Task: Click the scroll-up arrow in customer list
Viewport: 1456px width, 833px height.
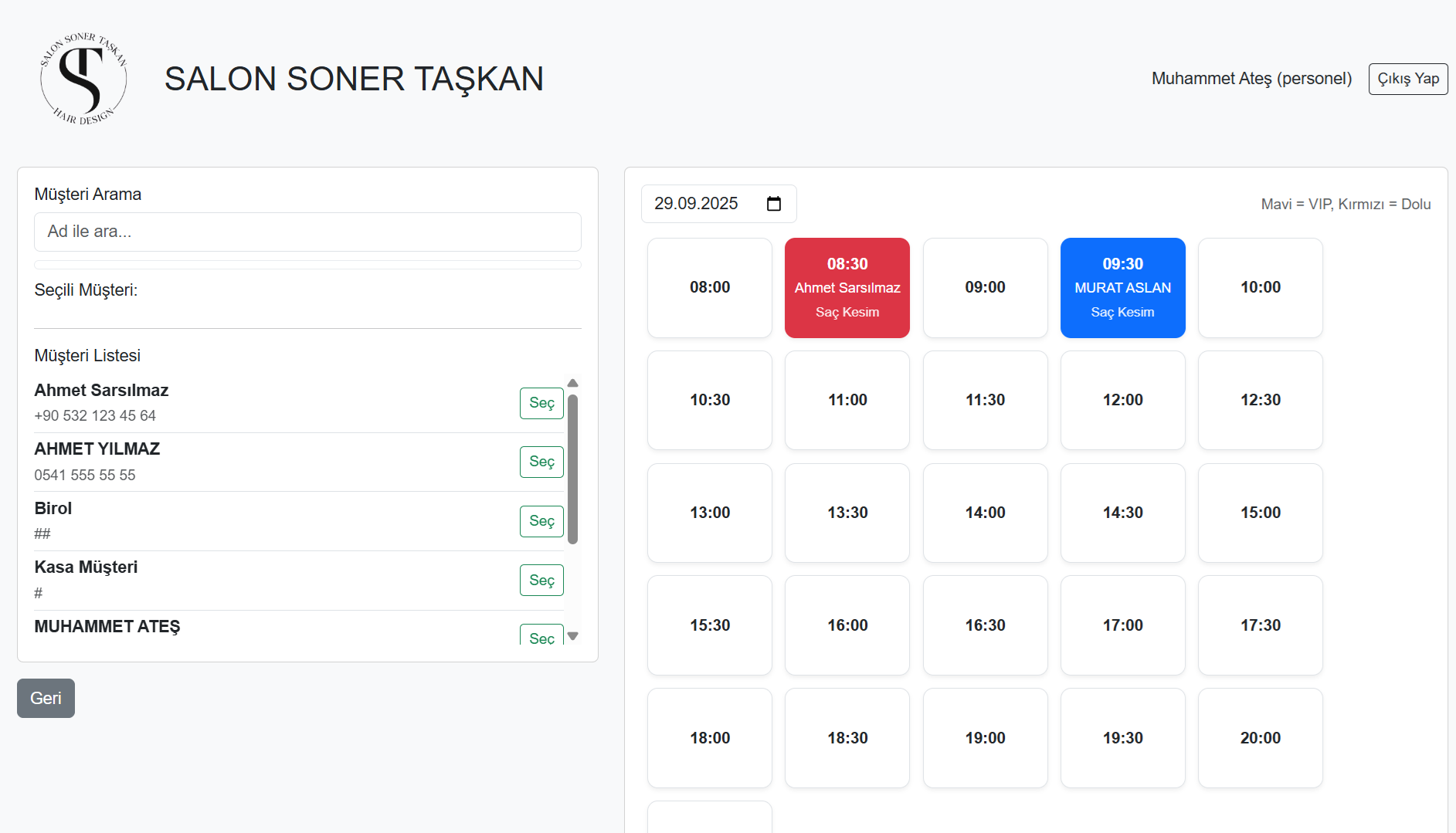Action: pyautogui.click(x=572, y=383)
